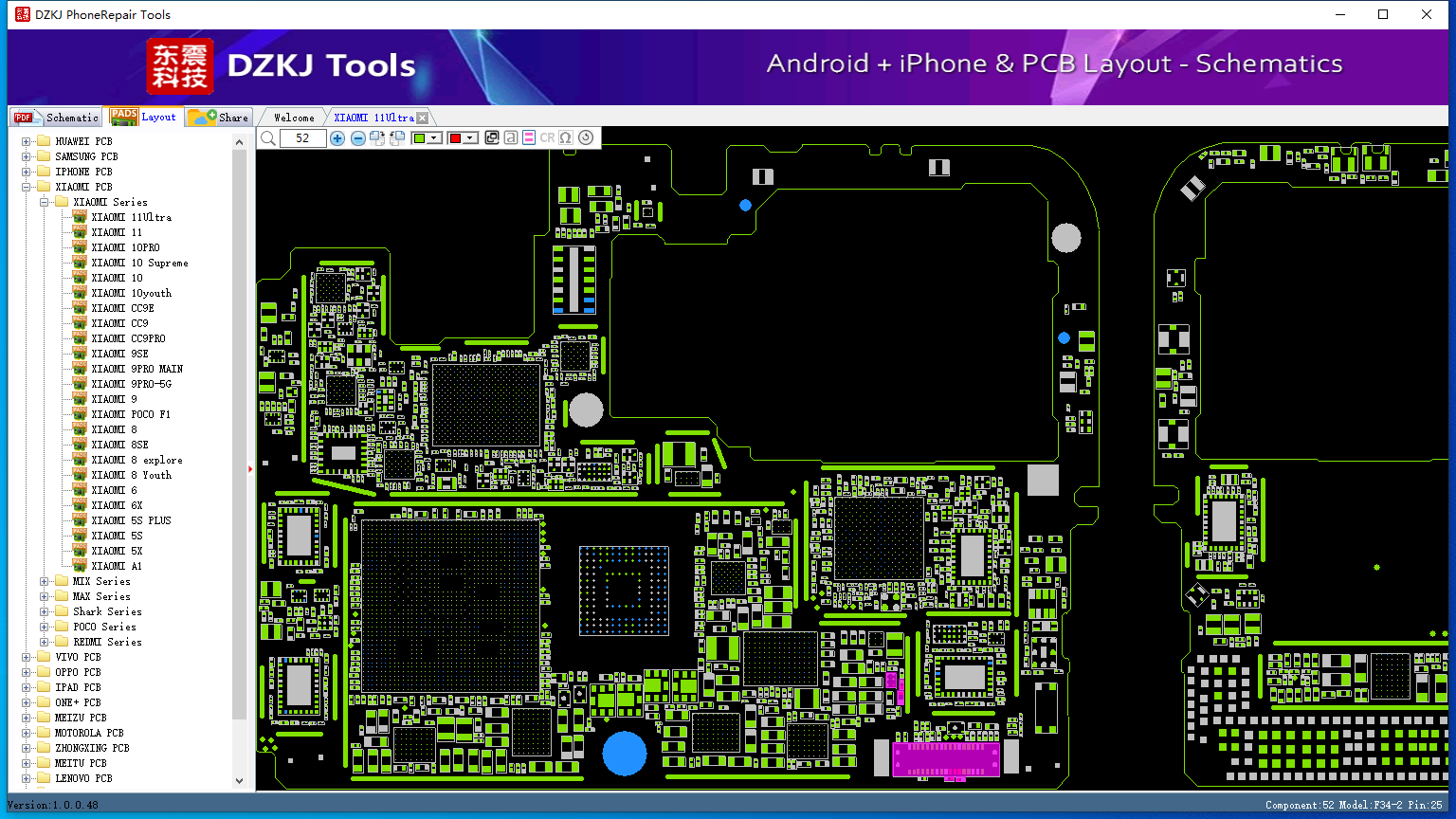This screenshot has height=819, width=1456.
Task: Select the XIAOMI 9PRO-5G tree entry
Action: click(x=132, y=384)
